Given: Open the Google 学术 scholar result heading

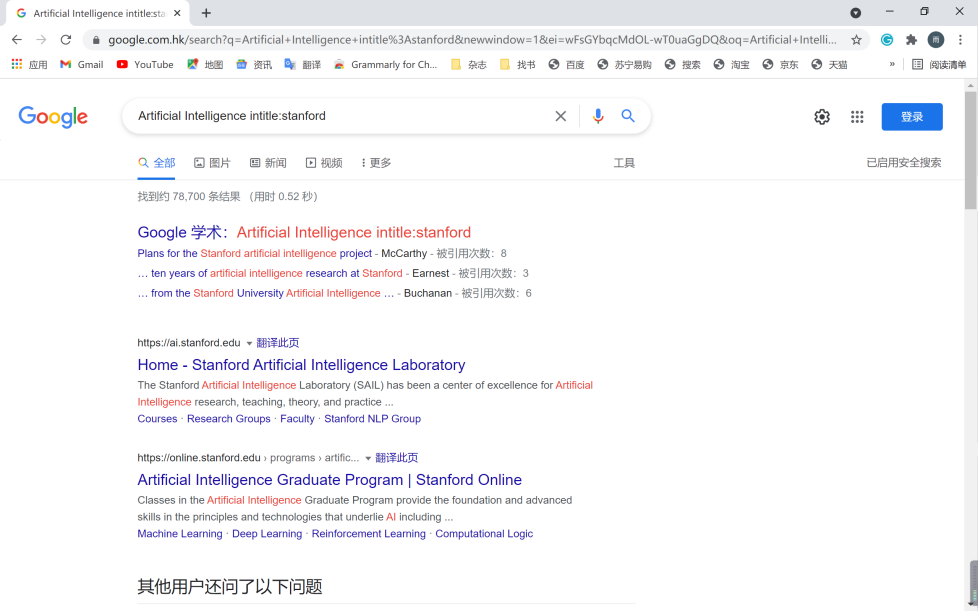Looking at the screenshot, I should (304, 233).
